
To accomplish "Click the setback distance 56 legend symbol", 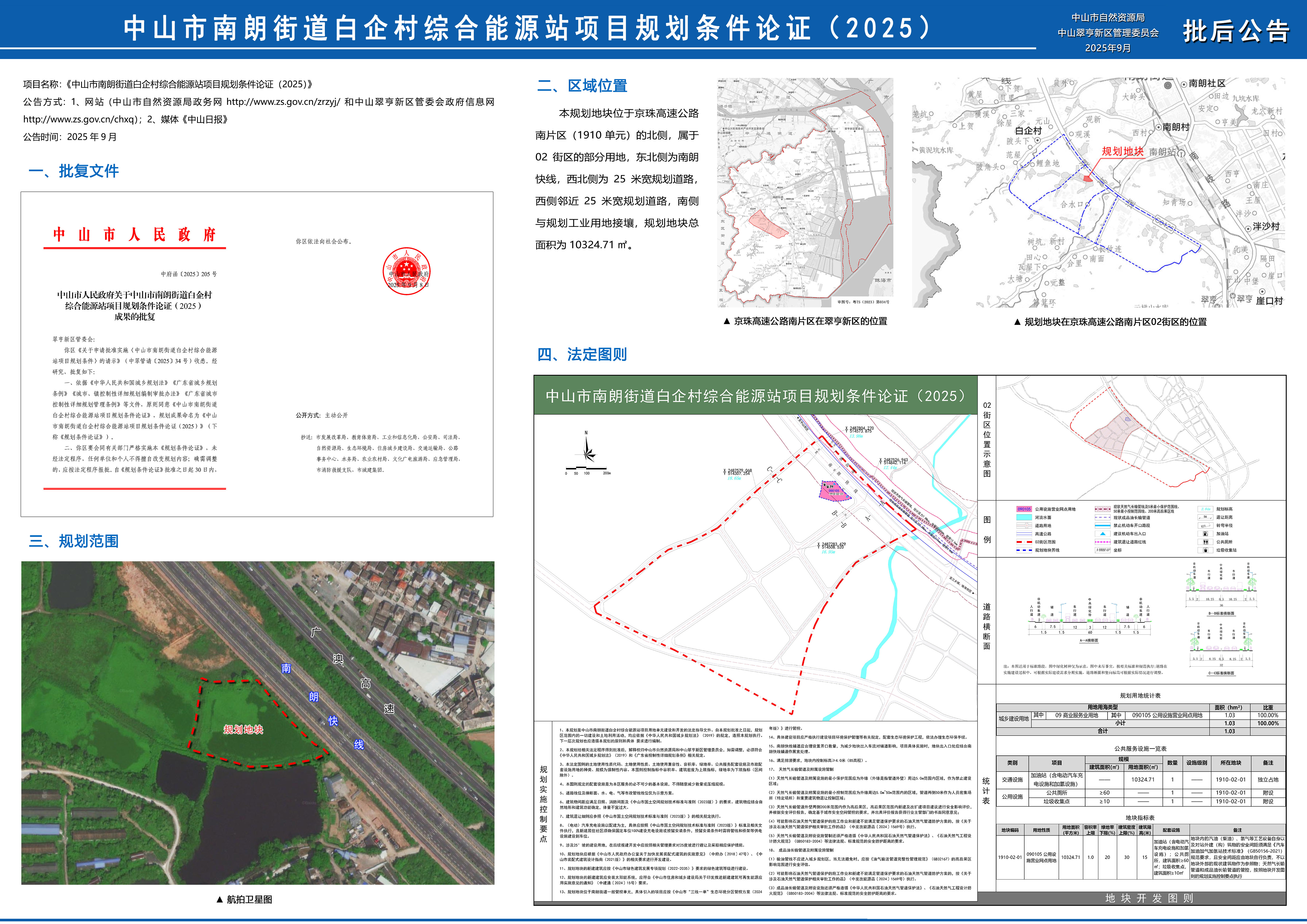I will point(1205,517).
